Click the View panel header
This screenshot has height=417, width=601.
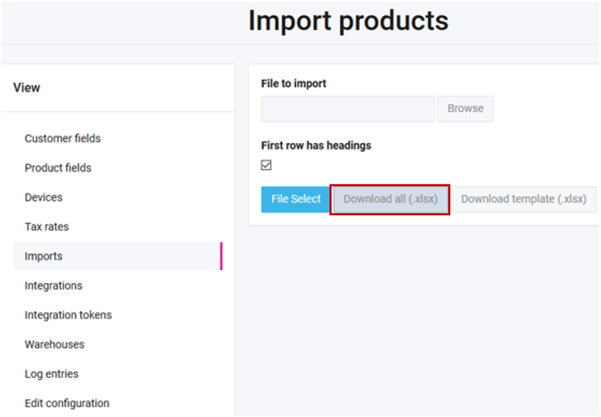[x=27, y=88]
